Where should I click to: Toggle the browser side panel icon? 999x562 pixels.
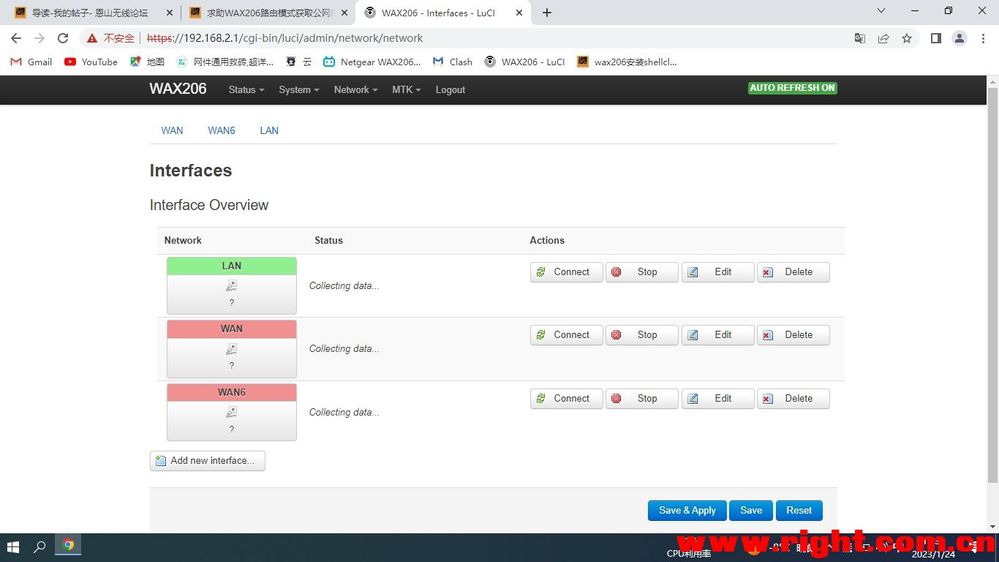click(x=936, y=38)
